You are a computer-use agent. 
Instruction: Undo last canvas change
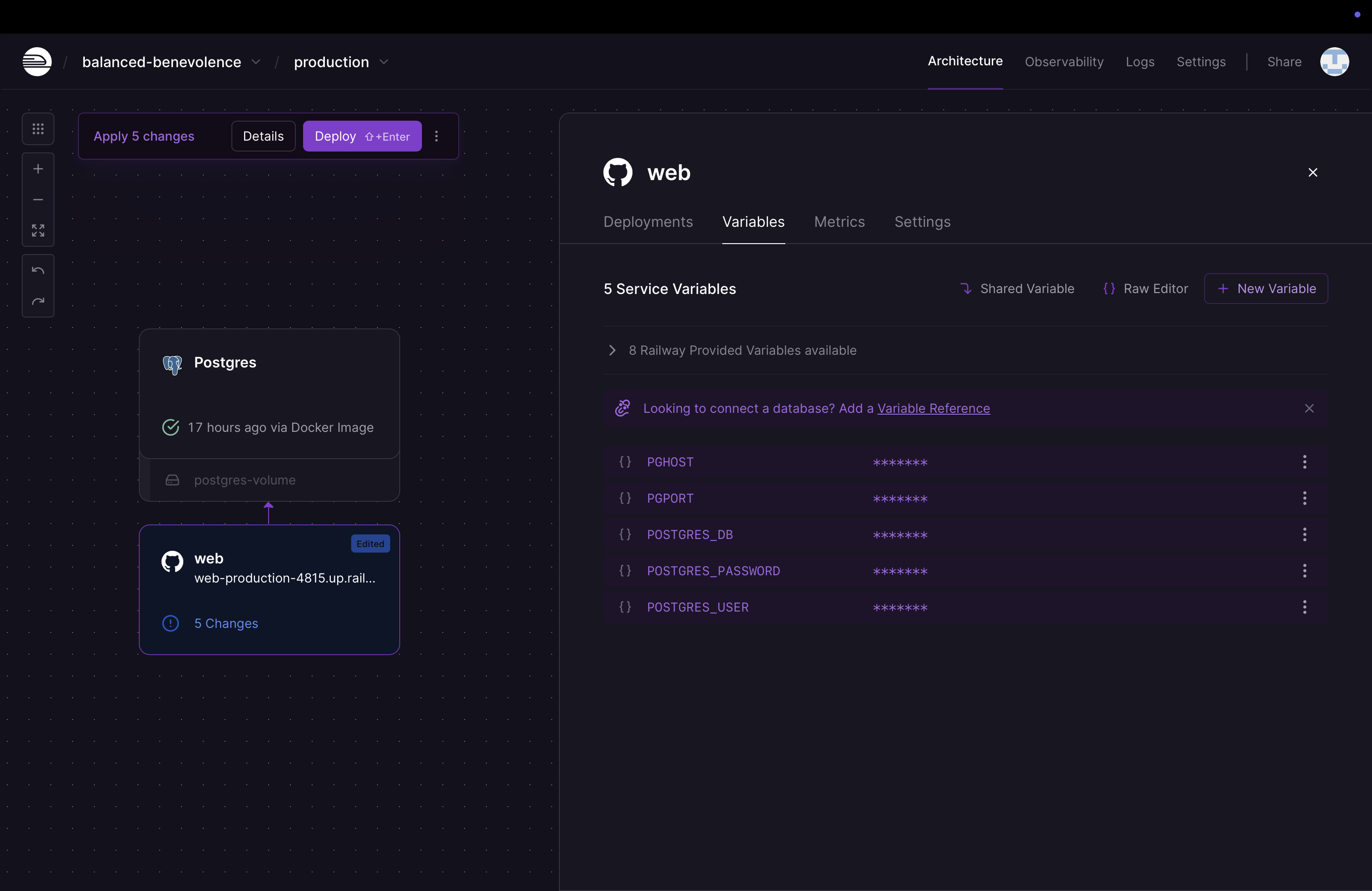(38, 270)
